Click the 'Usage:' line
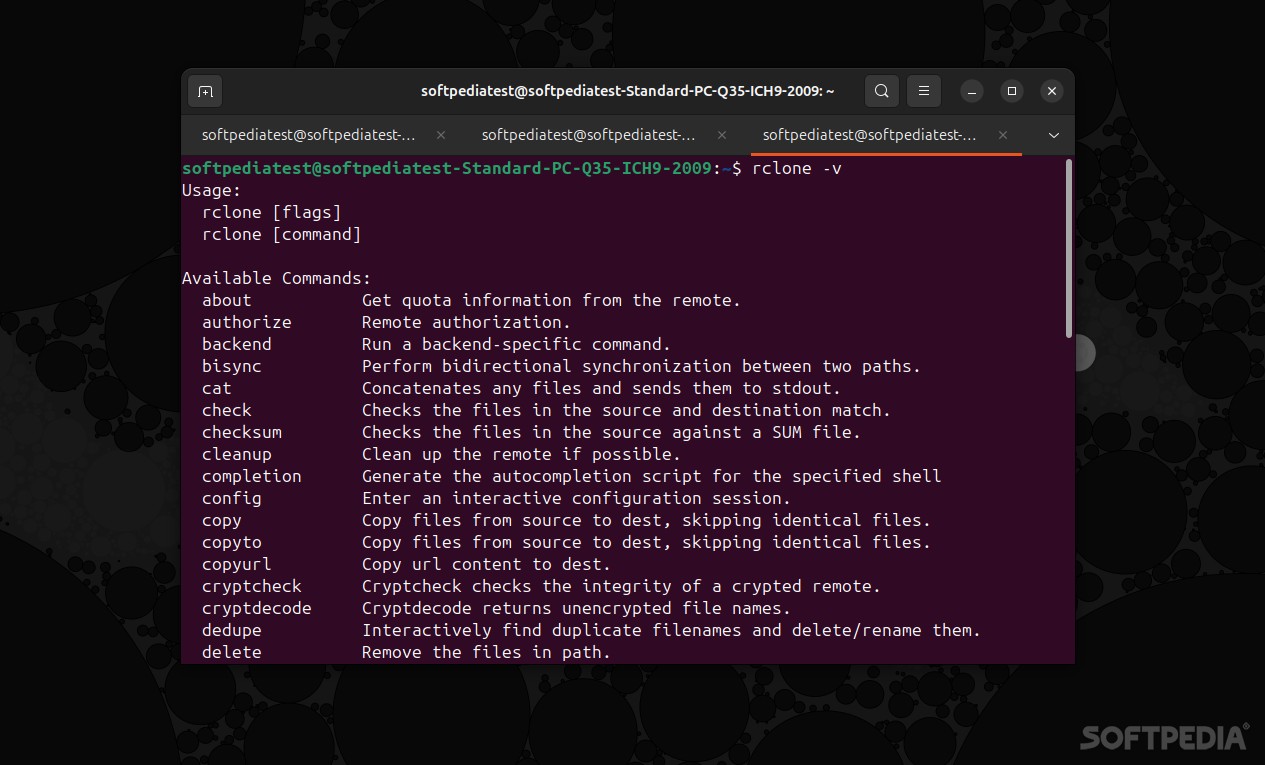The image size is (1265, 765). pyautogui.click(x=212, y=190)
